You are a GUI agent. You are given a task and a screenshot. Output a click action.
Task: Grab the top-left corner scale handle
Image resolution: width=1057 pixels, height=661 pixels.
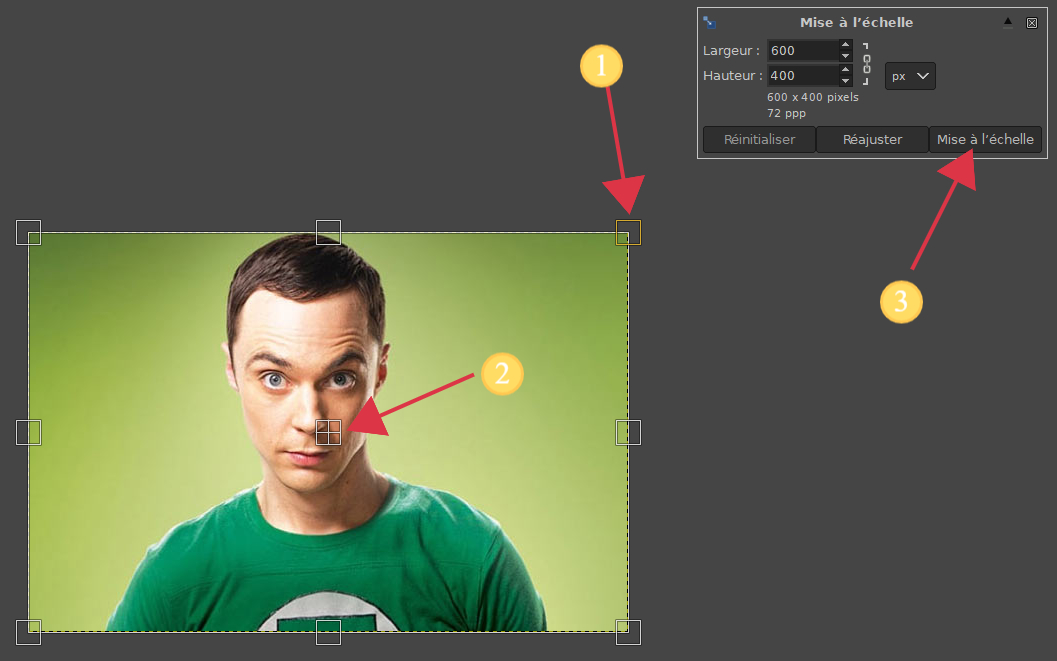[x=28, y=232]
